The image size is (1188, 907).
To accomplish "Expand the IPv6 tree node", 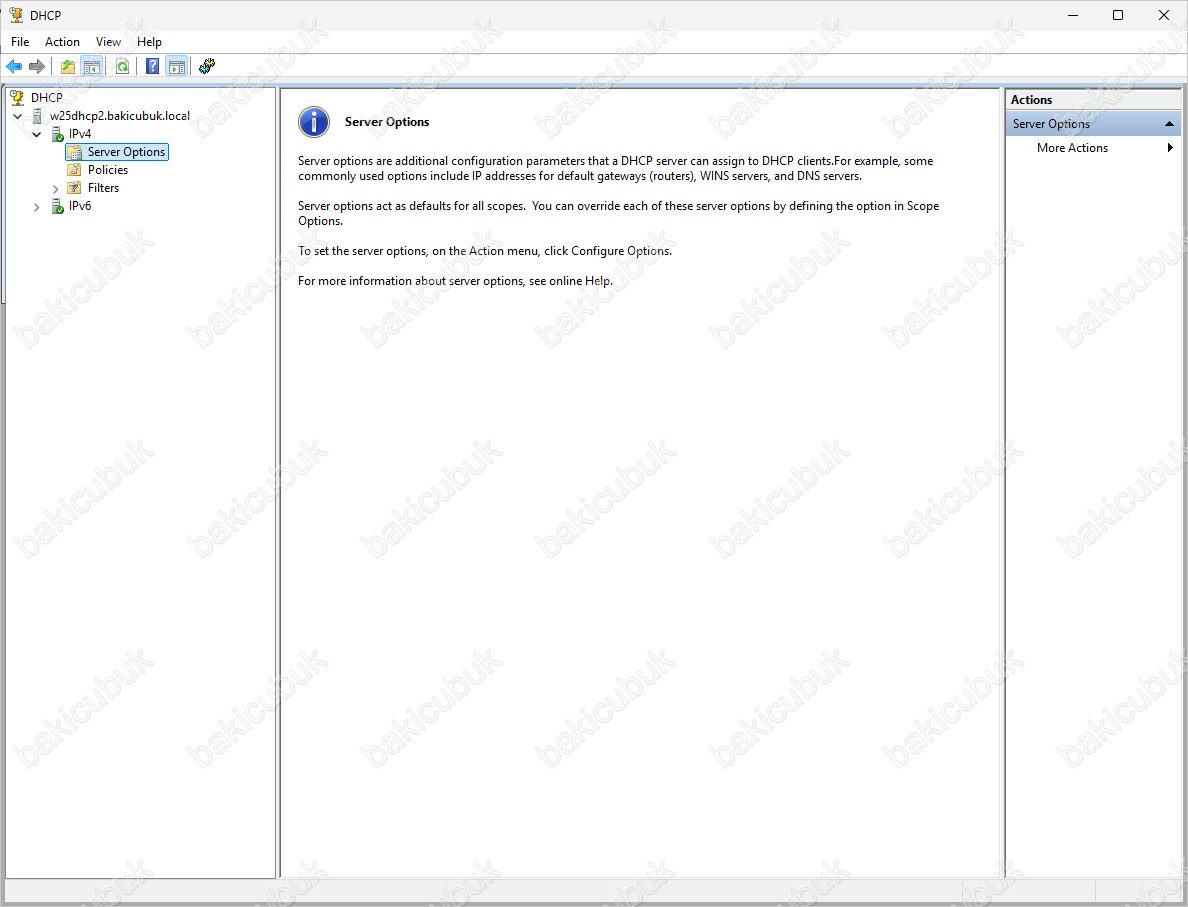I will click(37, 207).
